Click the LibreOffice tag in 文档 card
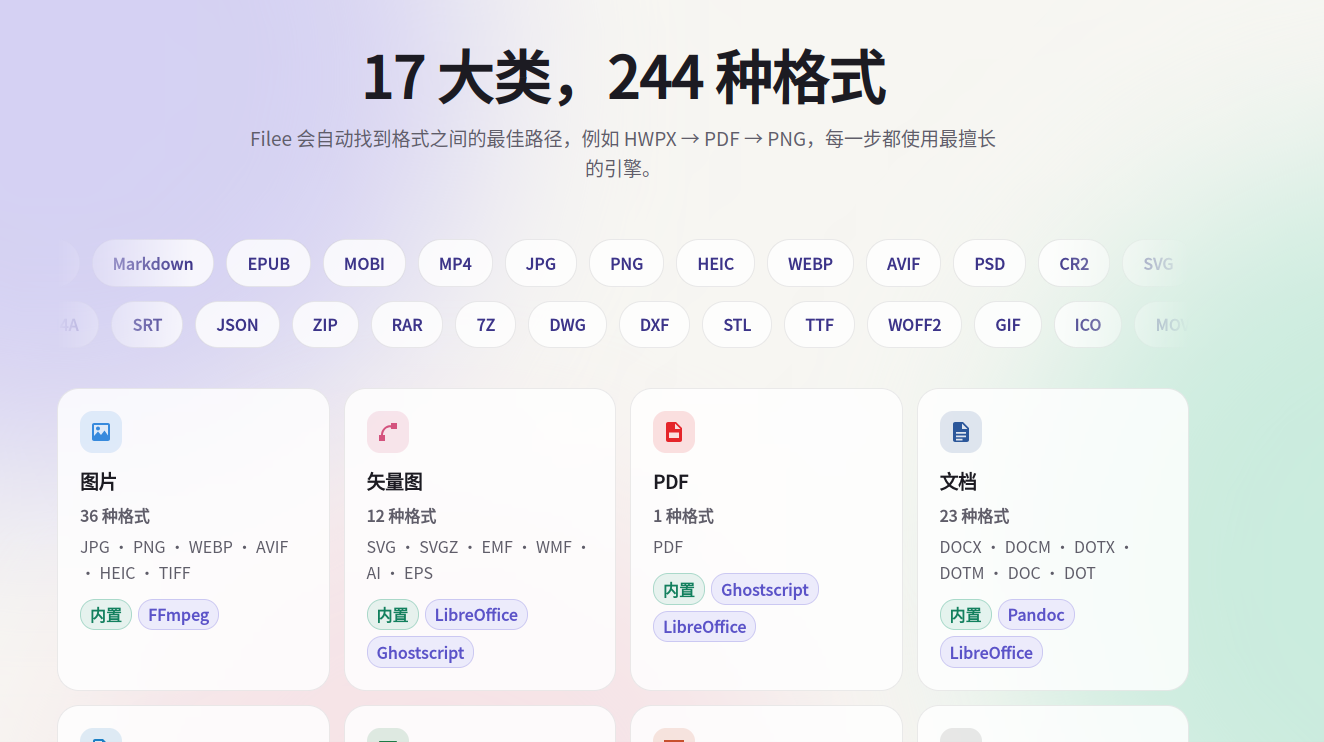 coord(991,653)
